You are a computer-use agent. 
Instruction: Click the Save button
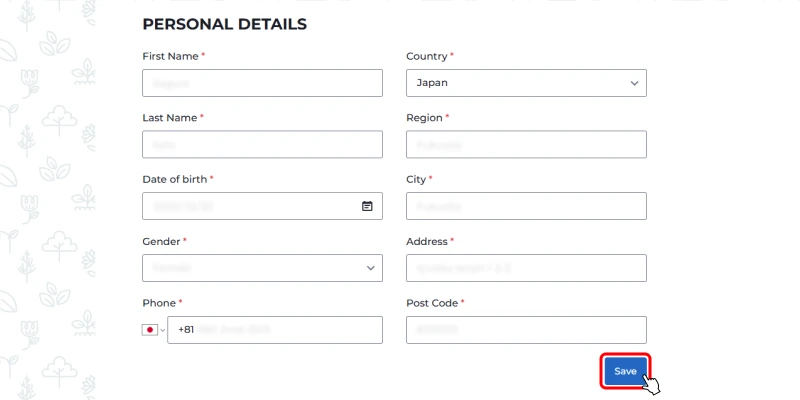pyautogui.click(x=626, y=371)
